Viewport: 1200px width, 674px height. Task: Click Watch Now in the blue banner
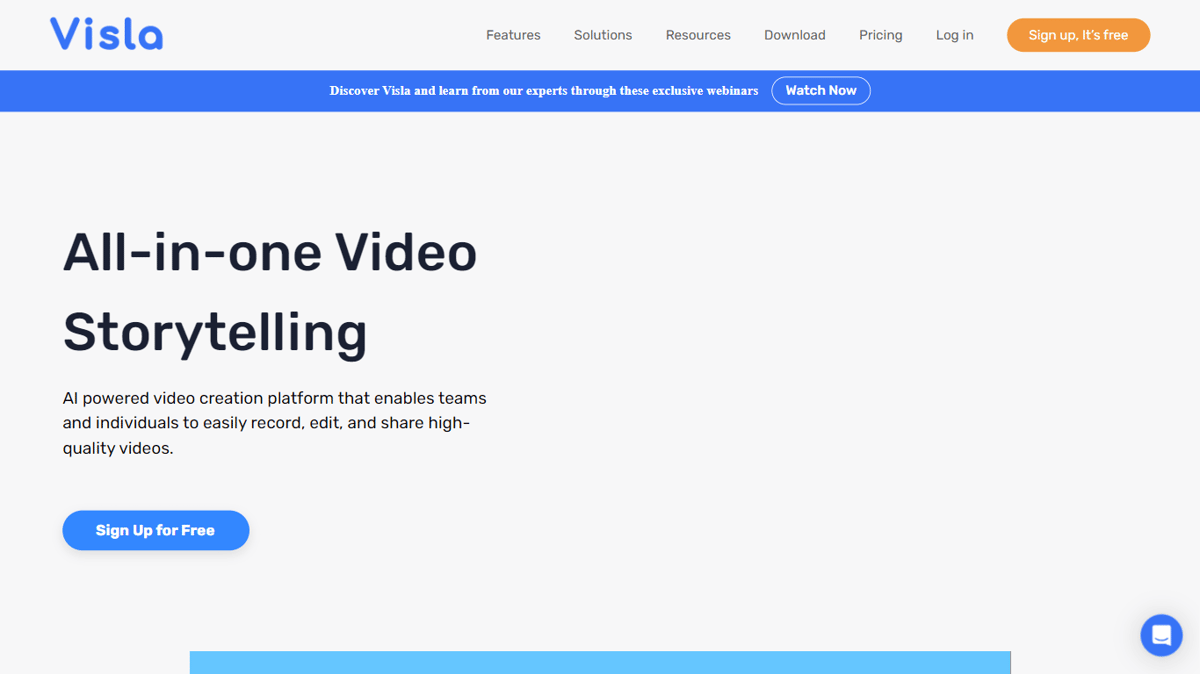point(821,91)
